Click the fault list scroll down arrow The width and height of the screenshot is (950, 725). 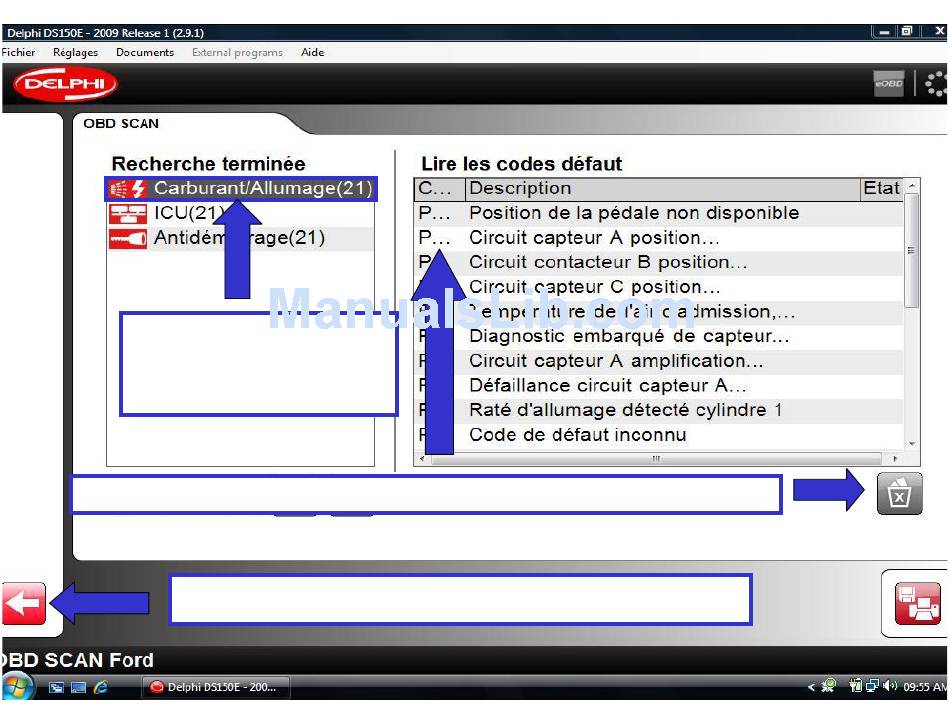912,444
